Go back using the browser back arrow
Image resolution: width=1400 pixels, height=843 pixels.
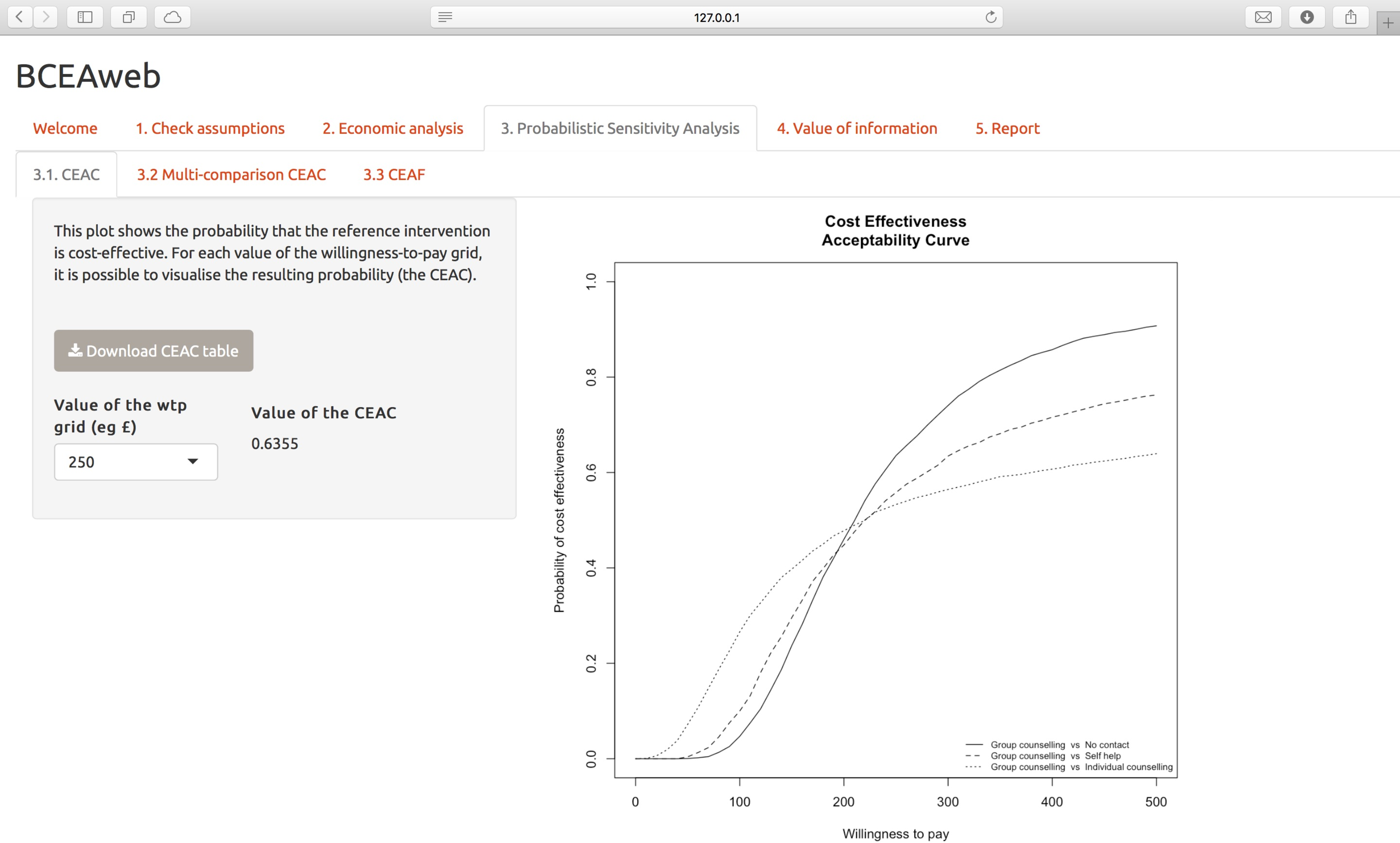[20, 17]
